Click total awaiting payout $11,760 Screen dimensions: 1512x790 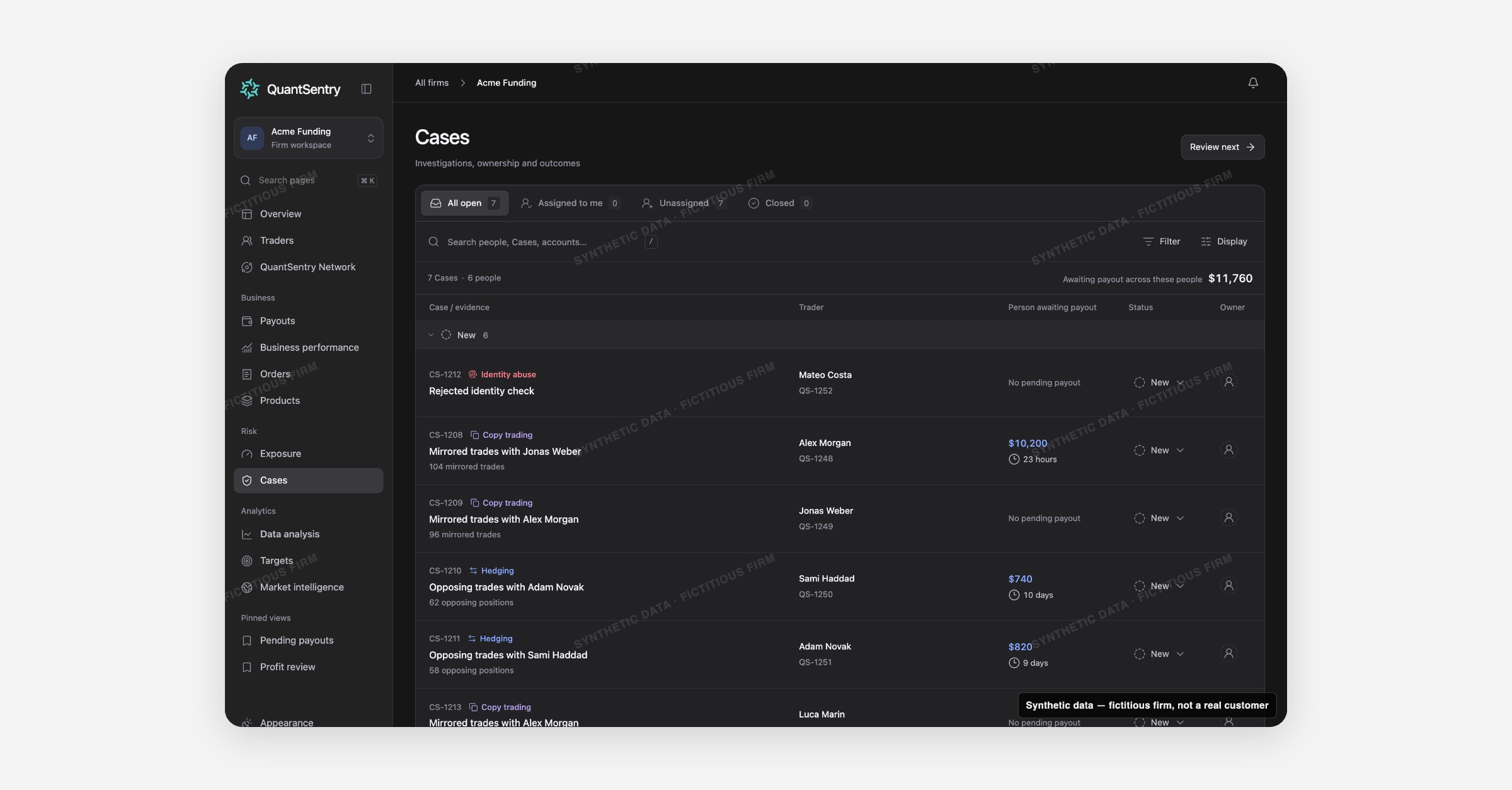point(1230,278)
